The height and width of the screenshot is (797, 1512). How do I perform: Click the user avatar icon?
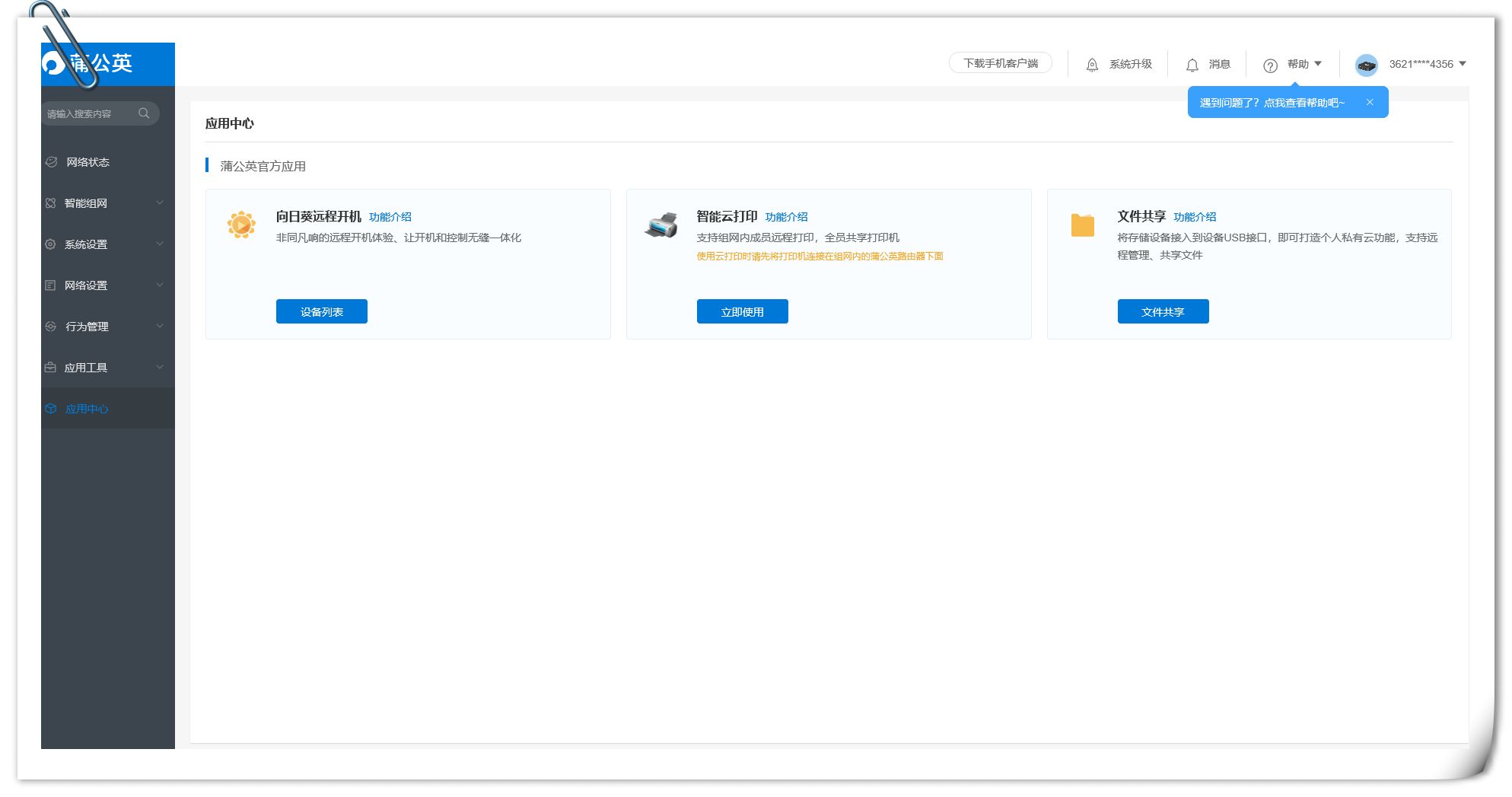pyautogui.click(x=1366, y=65)
